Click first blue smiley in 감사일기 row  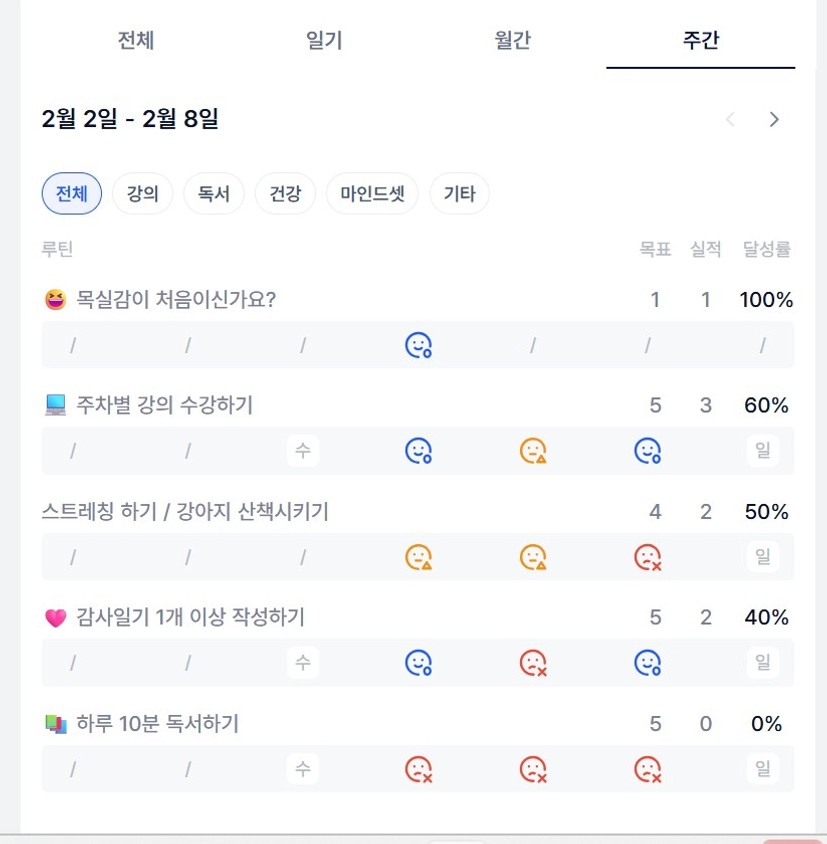(418, 662)
